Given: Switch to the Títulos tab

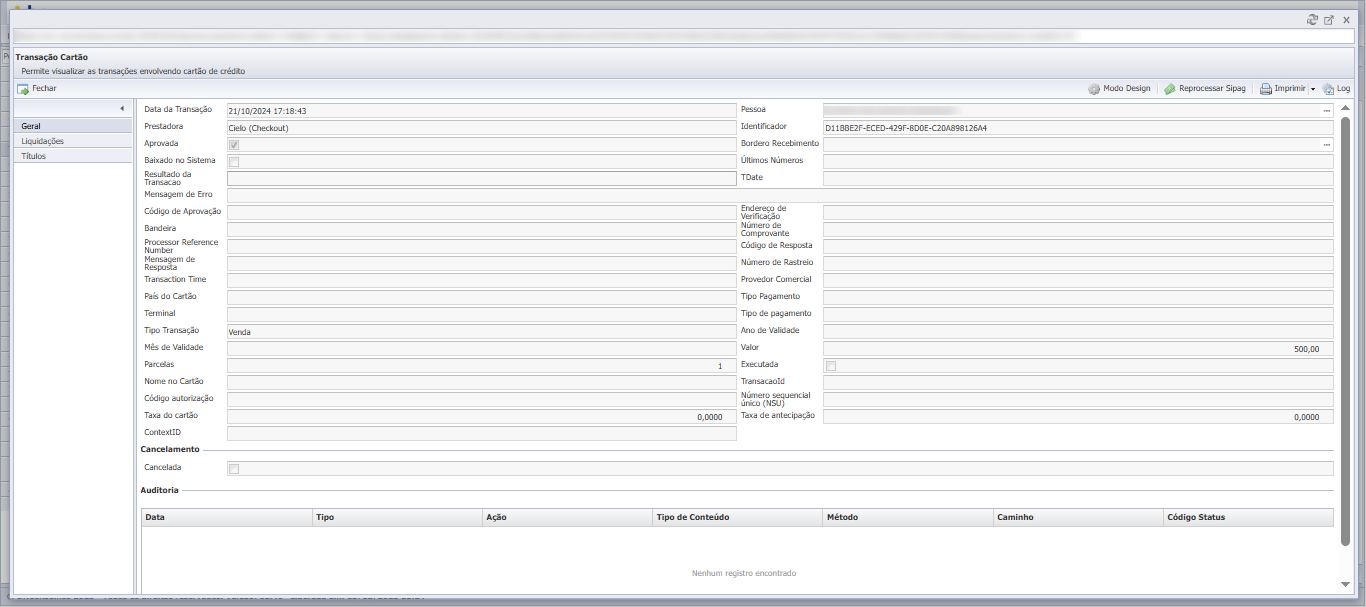Looking at the screenshot, I should click(73, 156).
